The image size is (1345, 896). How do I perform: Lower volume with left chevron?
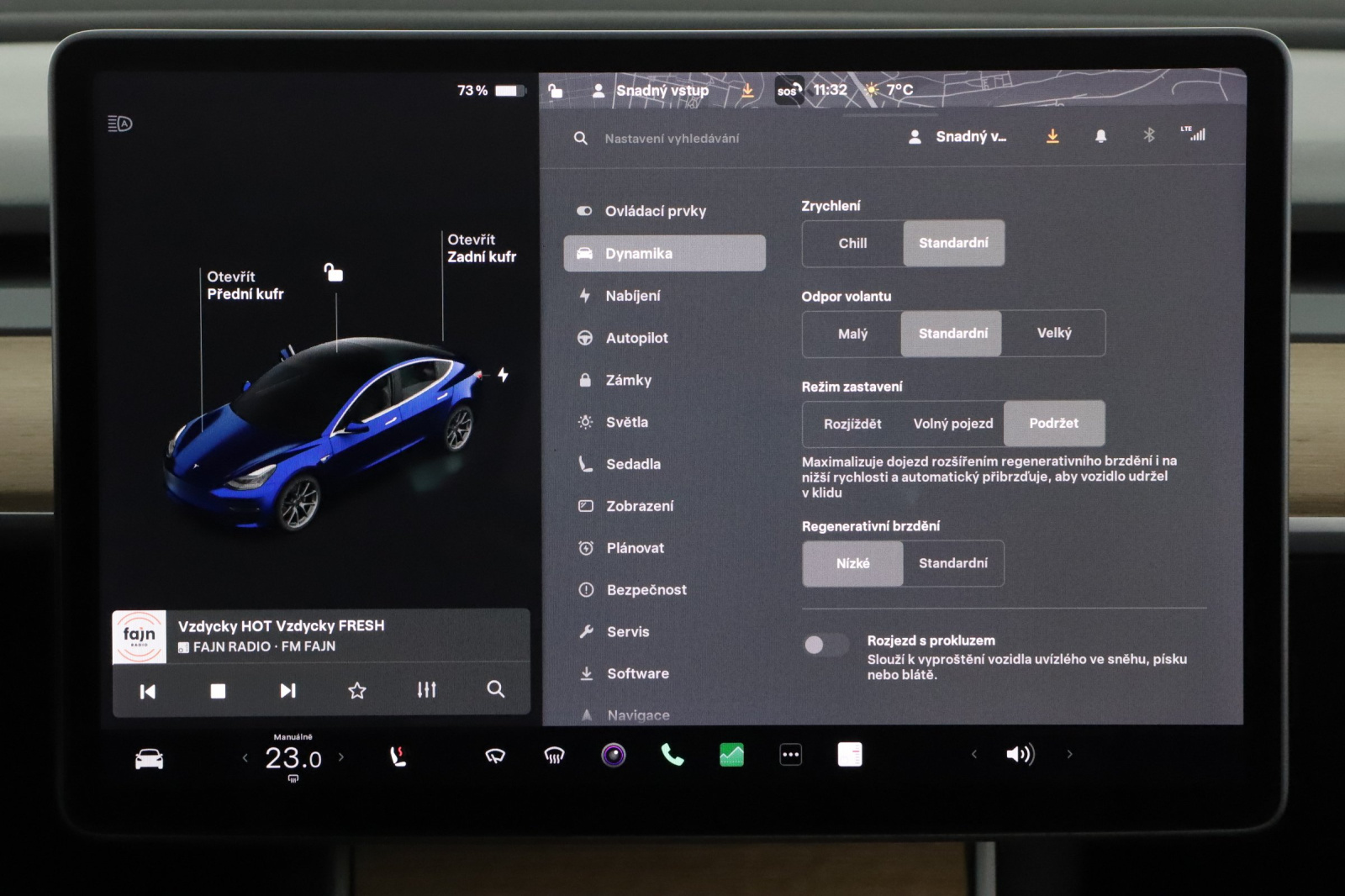point(974,754)
